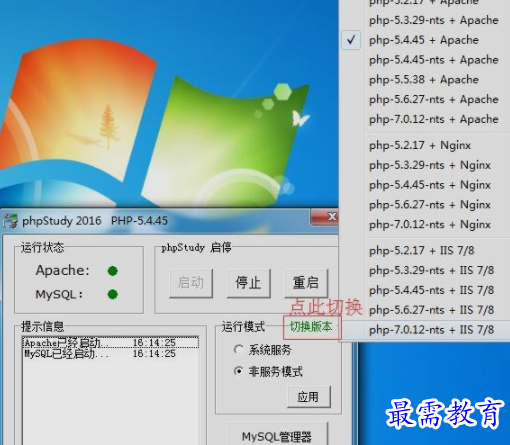Click the 提示信息 log list area
The image size is (510, 445).
111,391
